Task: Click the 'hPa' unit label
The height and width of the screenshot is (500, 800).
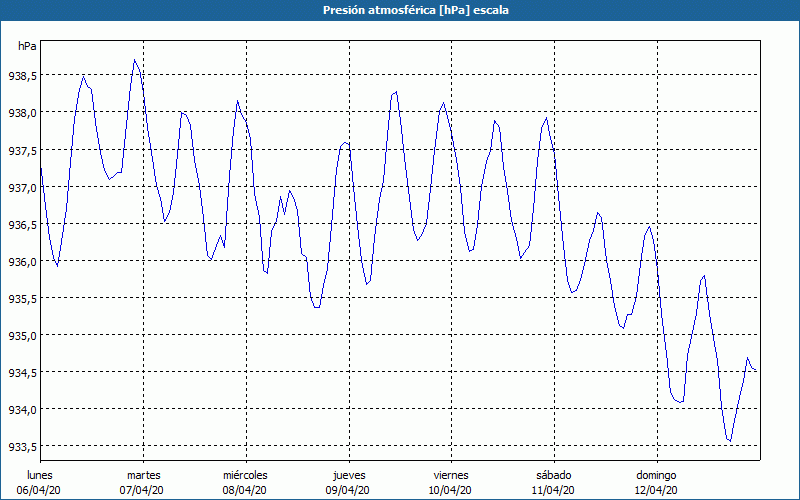Action: coord(27,46)
